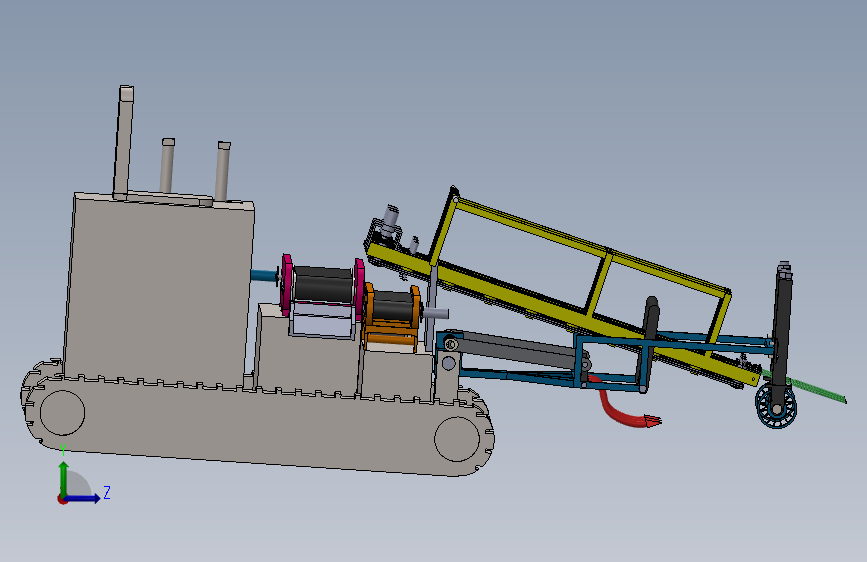The width and height of the screenshot is (867, 562).
Task: Select the black rounded post through blue frame
Action: coord(649,343)
